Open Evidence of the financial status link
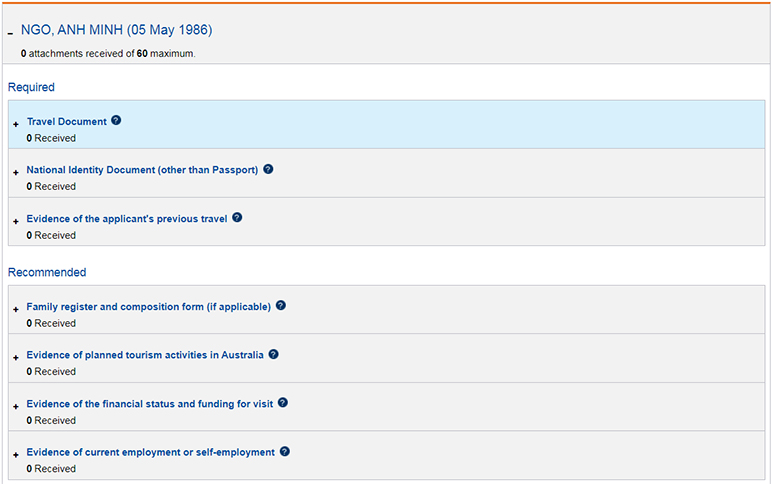This screenshot has height=484, width=772. point(150,404)
